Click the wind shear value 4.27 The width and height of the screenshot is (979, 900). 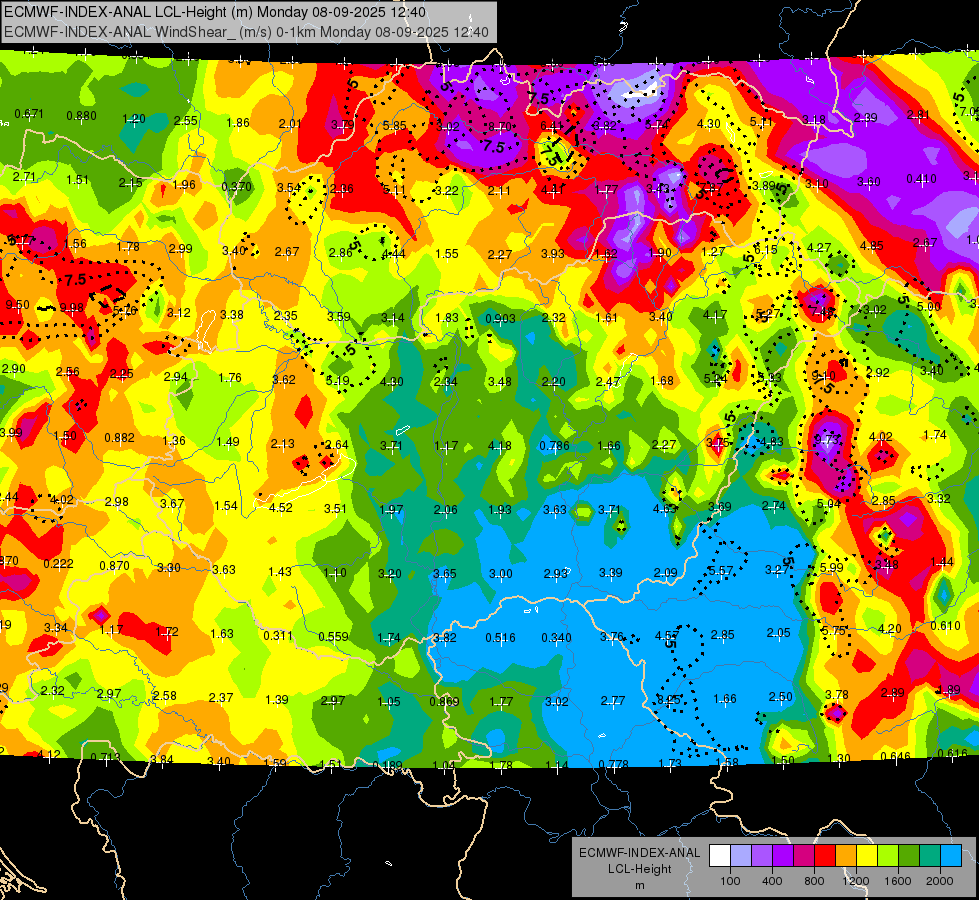click(x=819, y=247)
